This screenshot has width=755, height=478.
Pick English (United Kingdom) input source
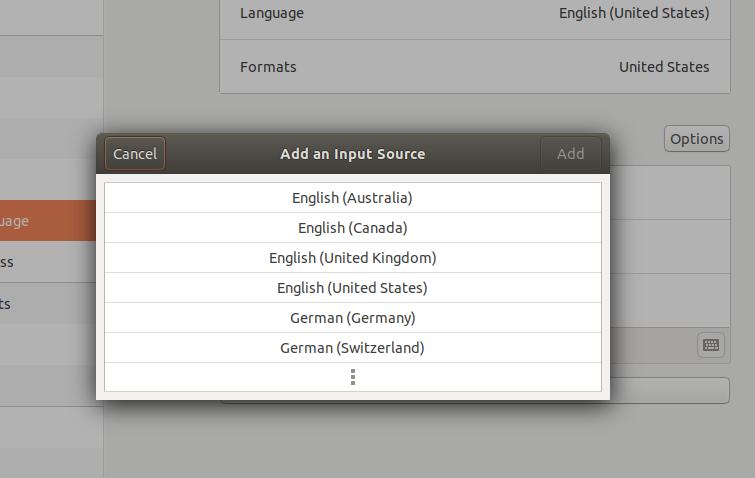point(352,258)
